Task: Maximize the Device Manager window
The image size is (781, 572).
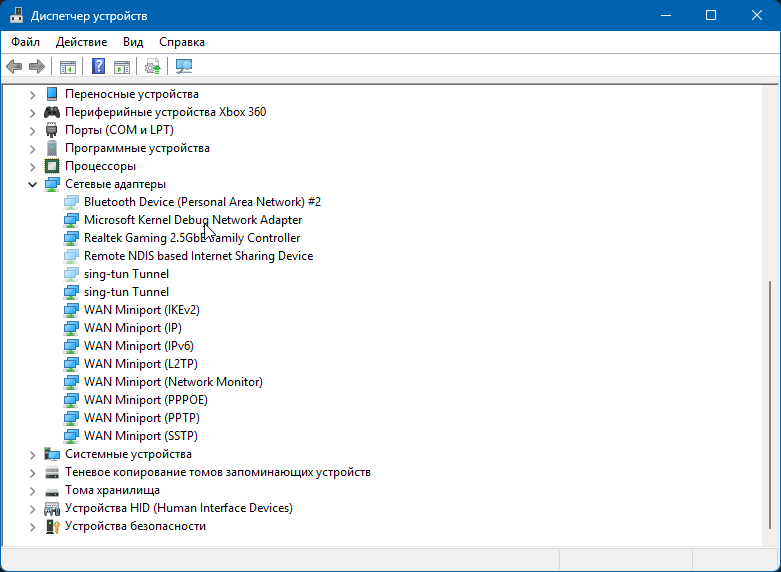Action: [711, 15]
